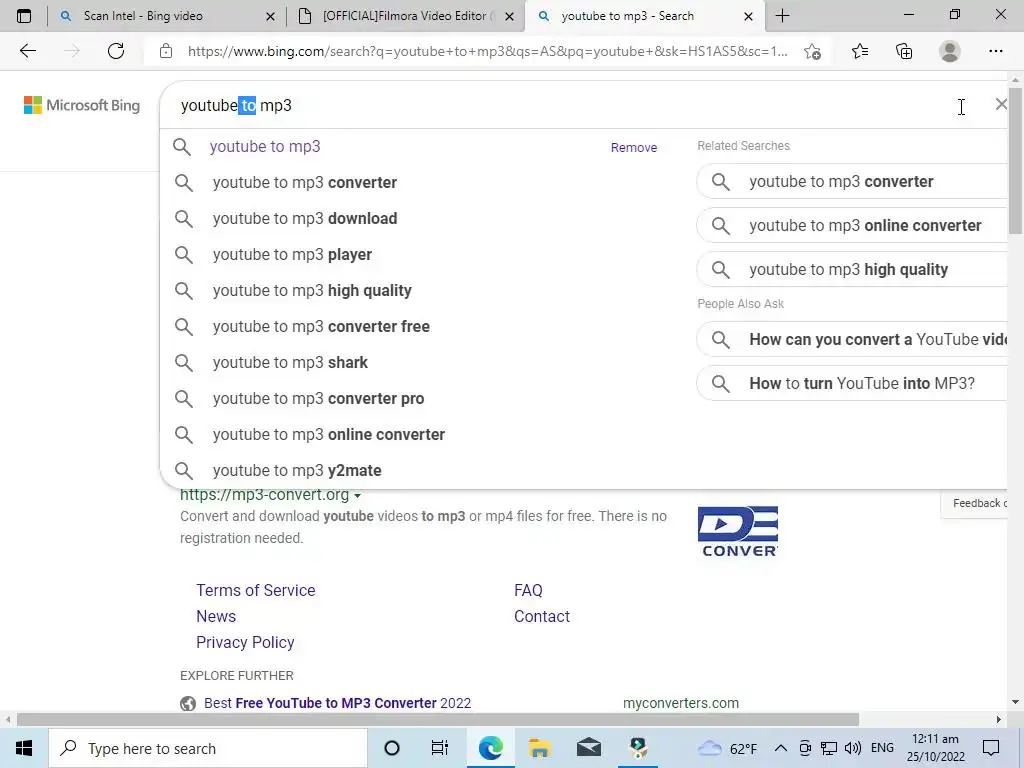Open Cortana from the taskbar
The height and width of the screenshot is (768, 1024).
tap(391, 748)
